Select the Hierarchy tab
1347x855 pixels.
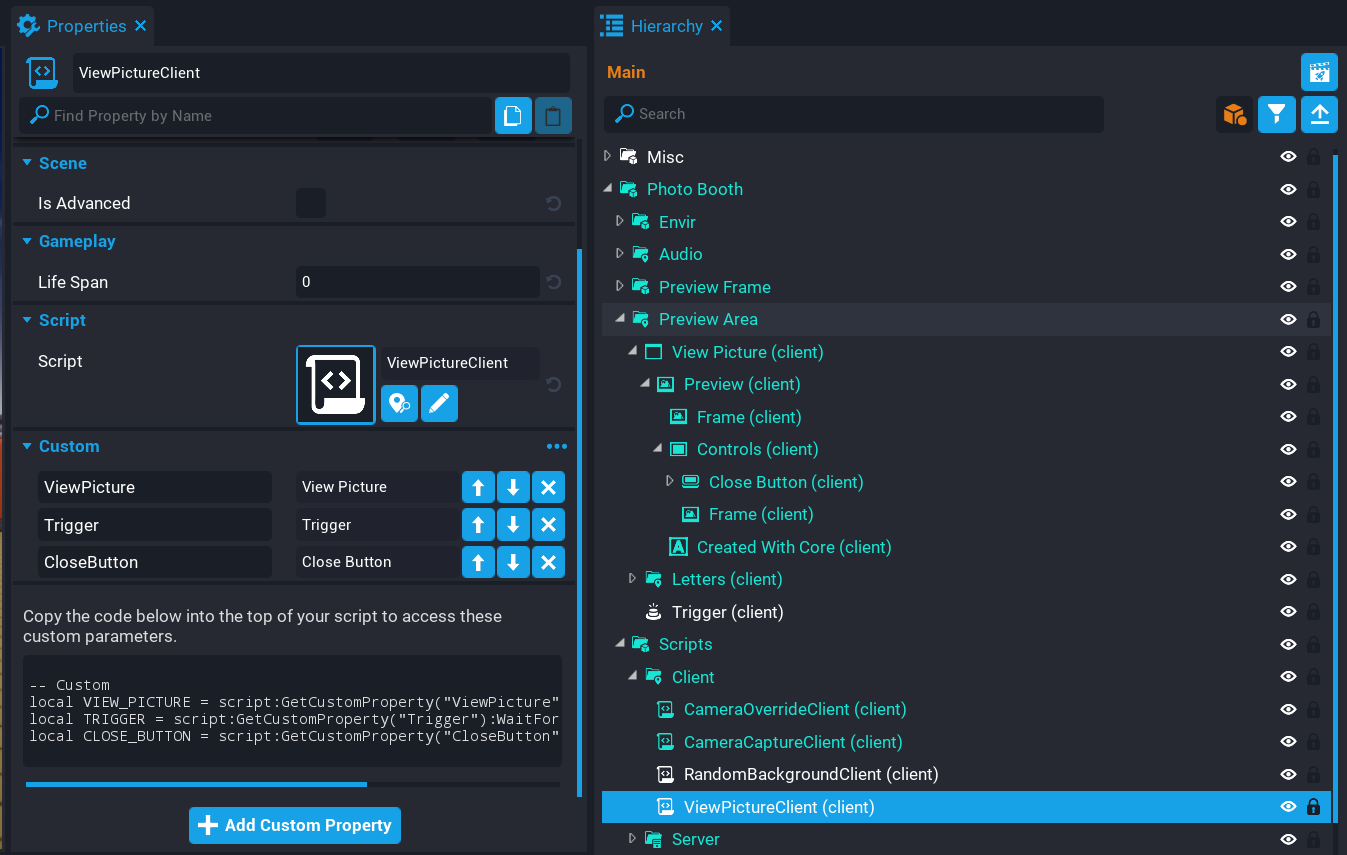pos(666,26)
